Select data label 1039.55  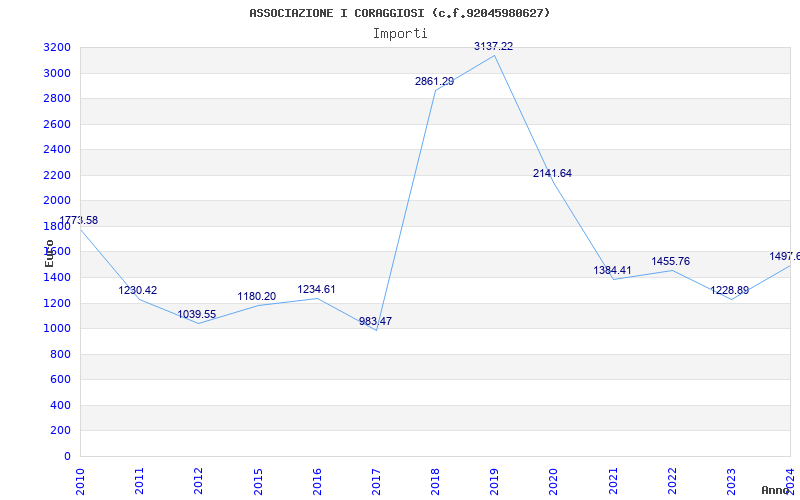tap(197, 314)
